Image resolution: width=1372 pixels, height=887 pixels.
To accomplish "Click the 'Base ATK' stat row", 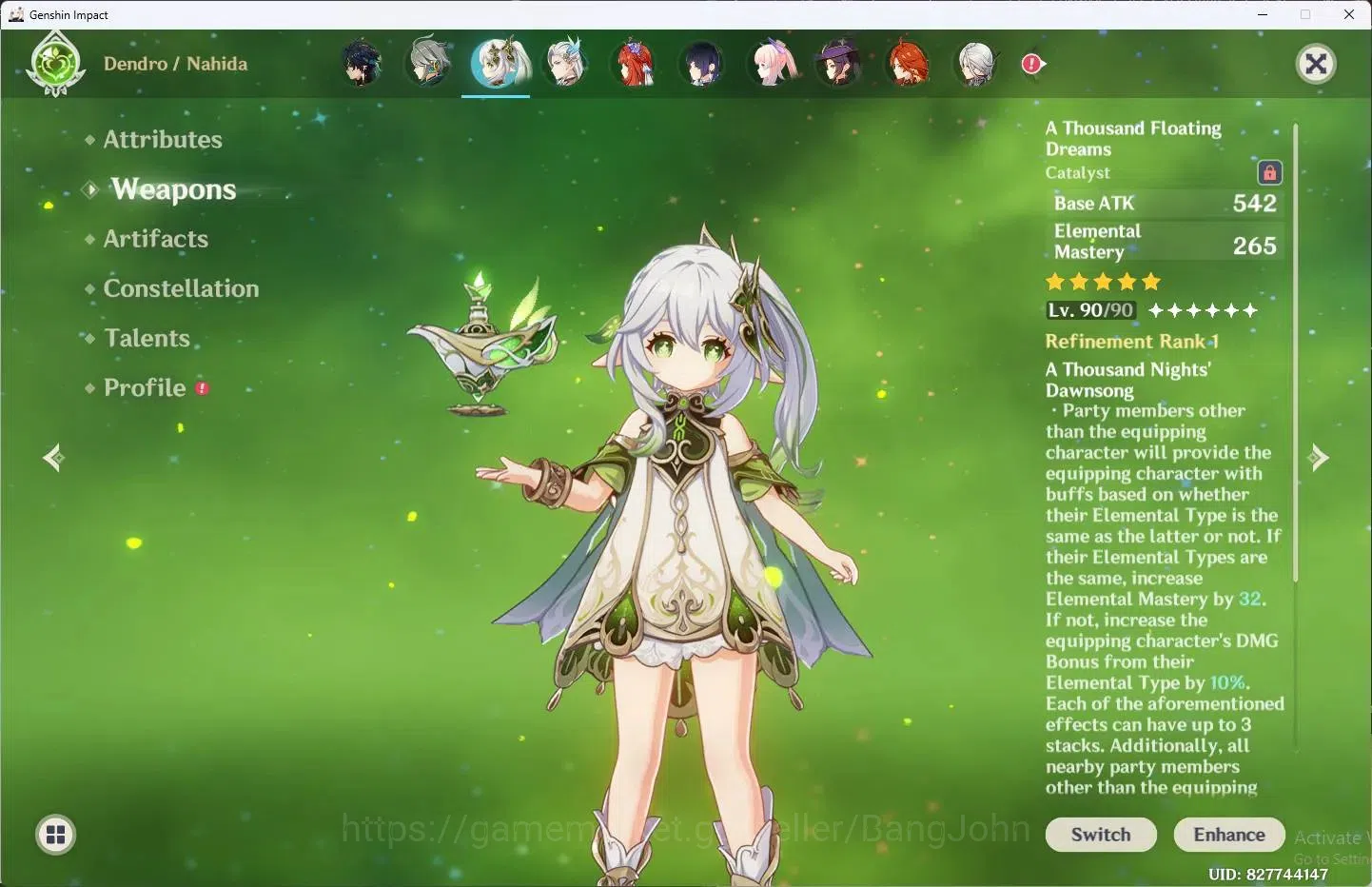I will pyautogui.click(x=1165, y=203).
